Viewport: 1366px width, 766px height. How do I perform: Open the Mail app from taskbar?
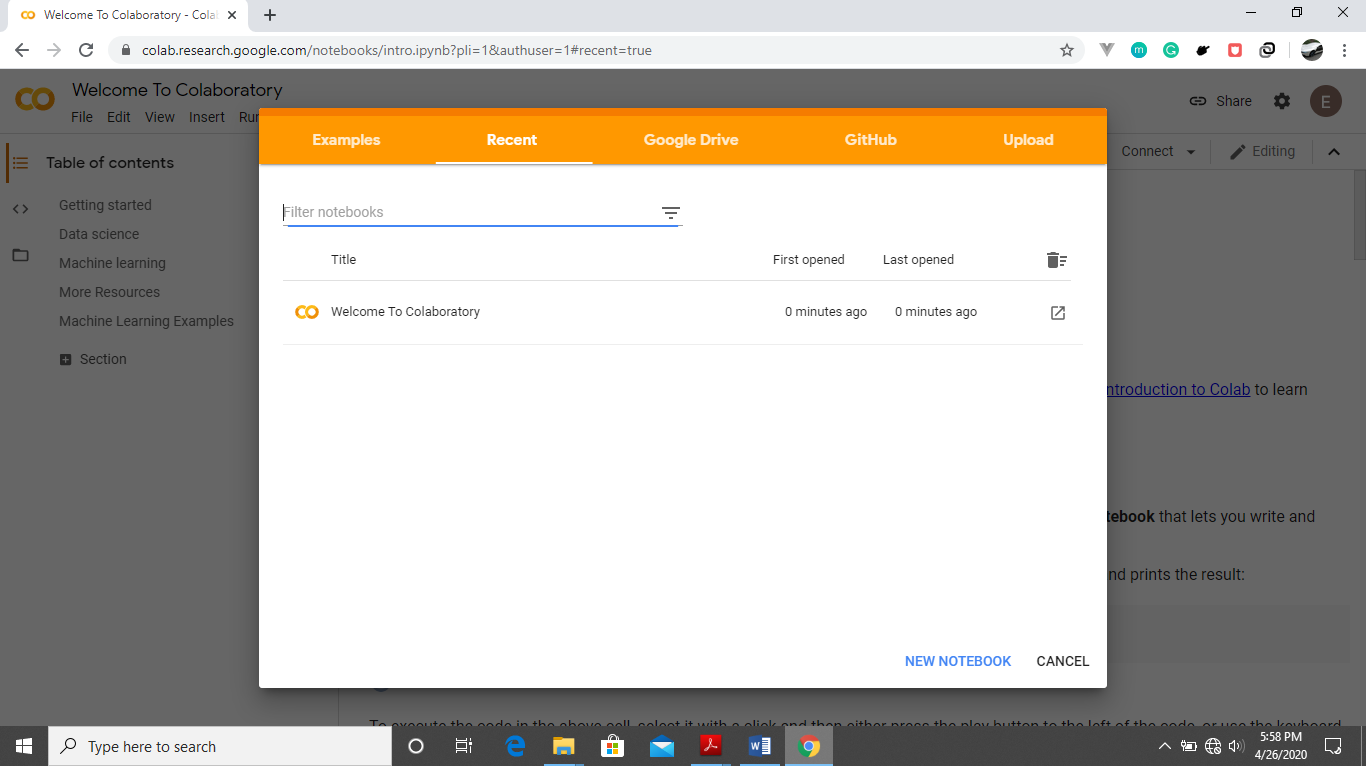point(661,746)
